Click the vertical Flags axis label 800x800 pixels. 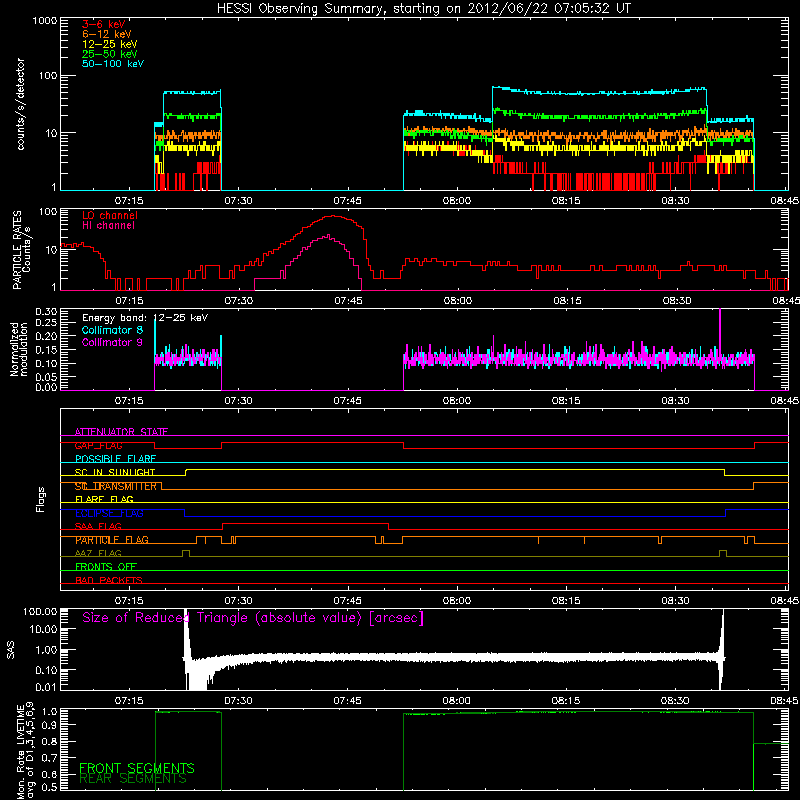point(40,499)
